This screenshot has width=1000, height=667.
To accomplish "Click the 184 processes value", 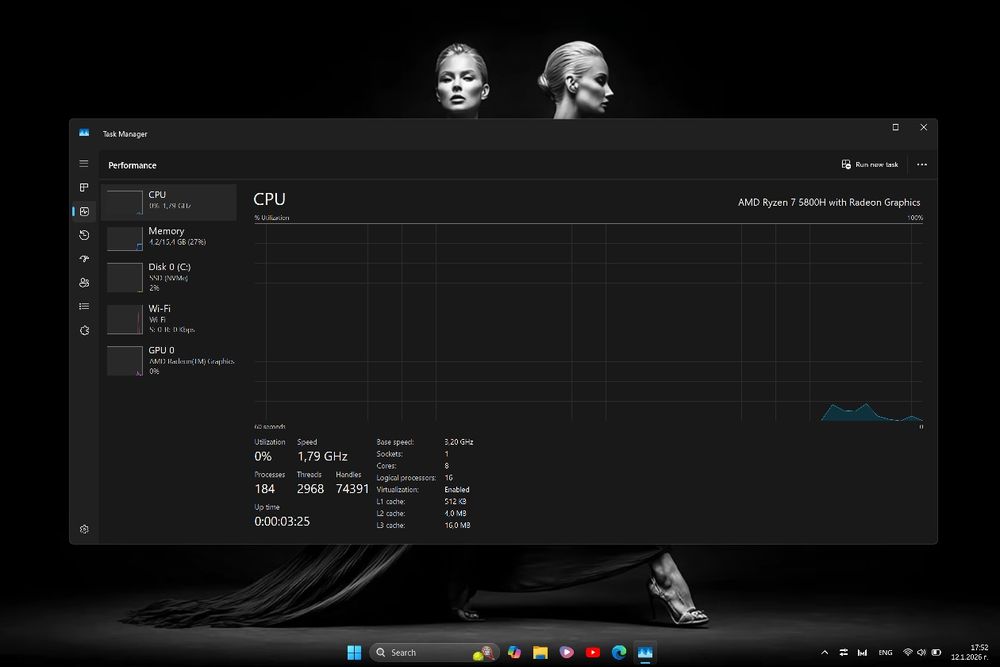I will 265,489.
